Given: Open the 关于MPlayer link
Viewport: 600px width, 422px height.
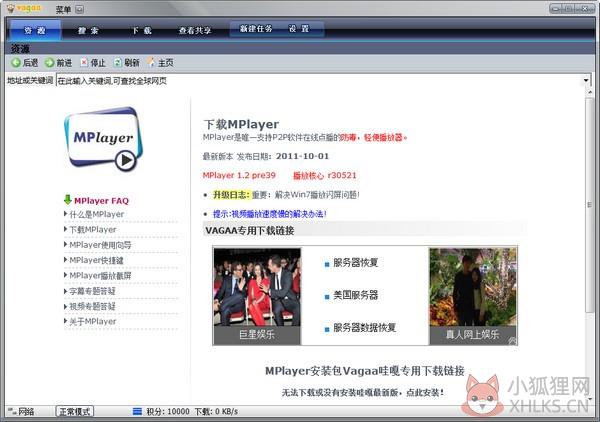Looking at the screenshot, I should [x=93, y=322].
